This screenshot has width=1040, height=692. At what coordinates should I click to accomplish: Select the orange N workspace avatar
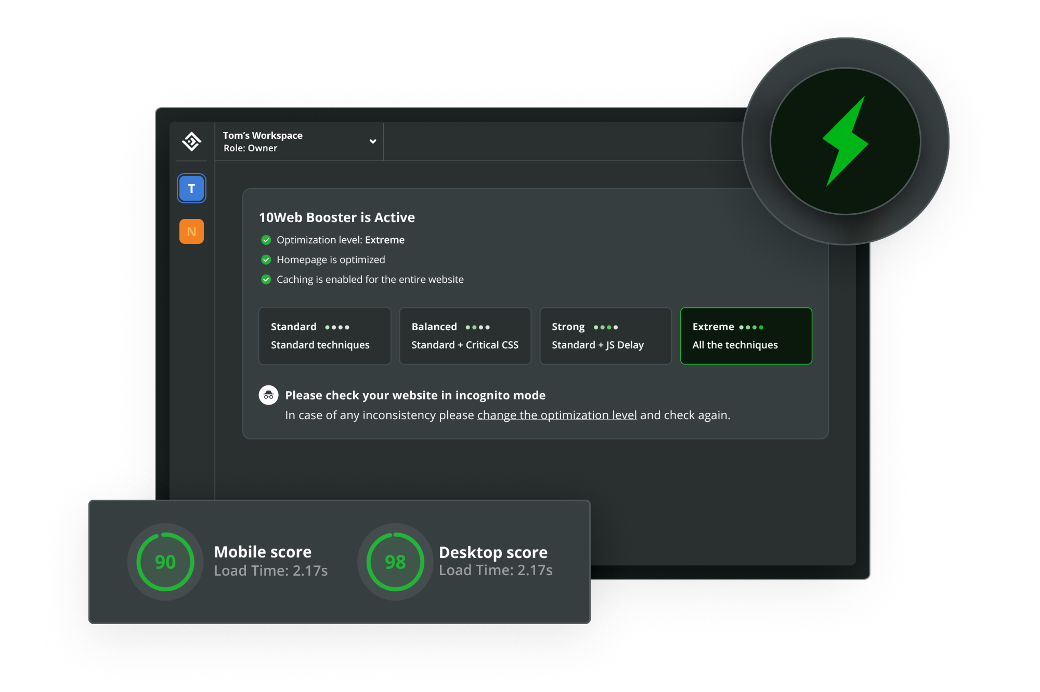(192, 232)
